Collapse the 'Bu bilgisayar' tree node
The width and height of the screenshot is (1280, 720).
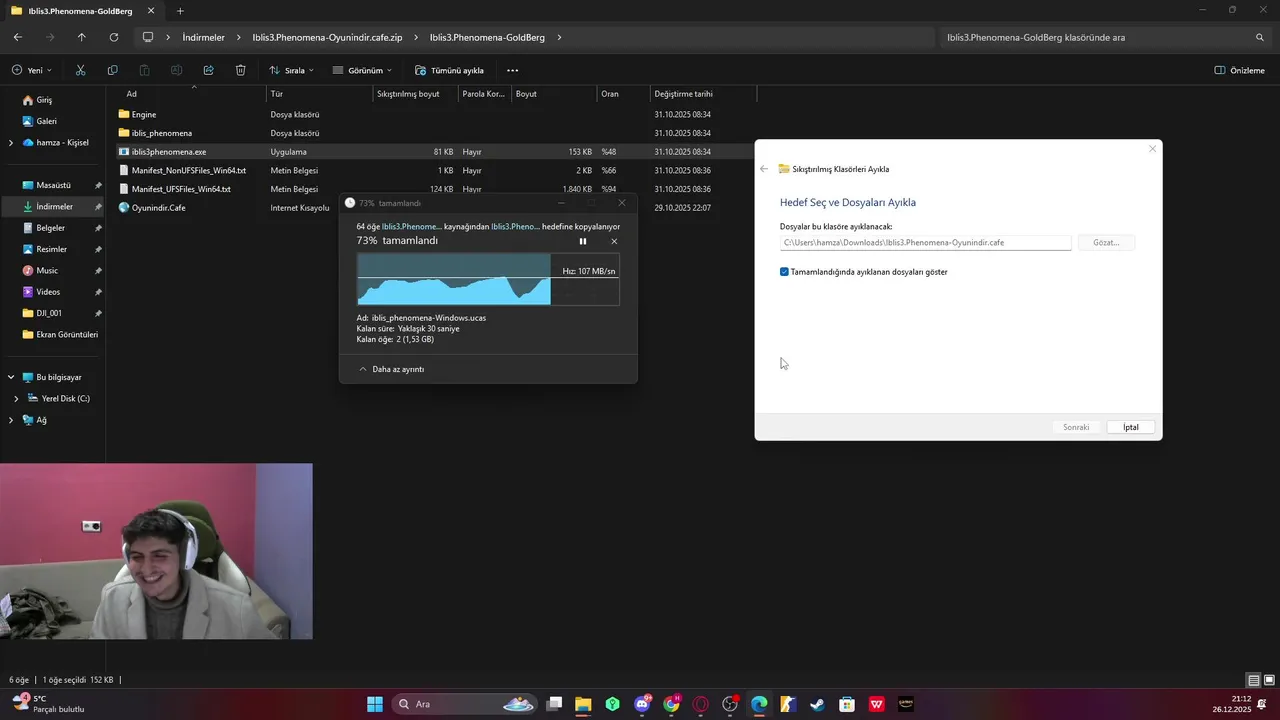tap(11, 377)
